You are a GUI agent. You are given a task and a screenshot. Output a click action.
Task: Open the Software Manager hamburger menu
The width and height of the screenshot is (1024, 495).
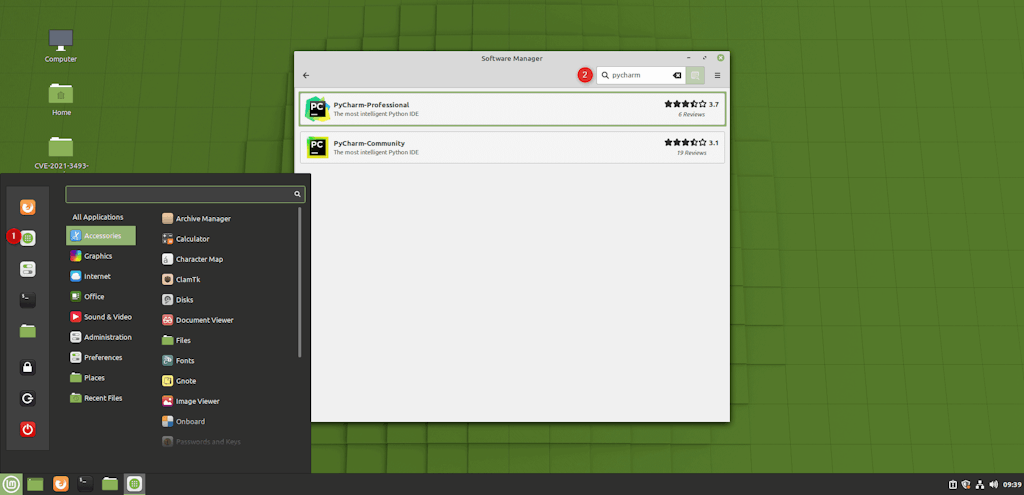(x=717, y=75)
